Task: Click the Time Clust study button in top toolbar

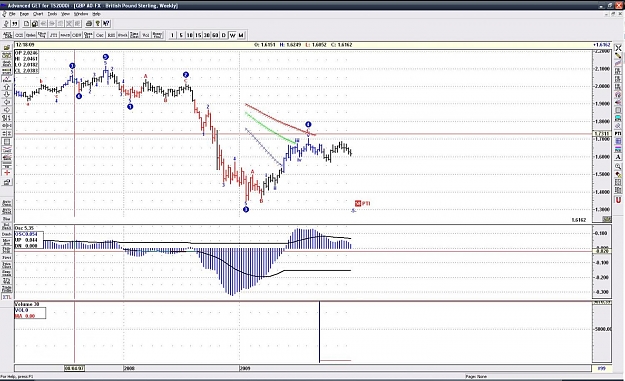Action: (134, 35)
